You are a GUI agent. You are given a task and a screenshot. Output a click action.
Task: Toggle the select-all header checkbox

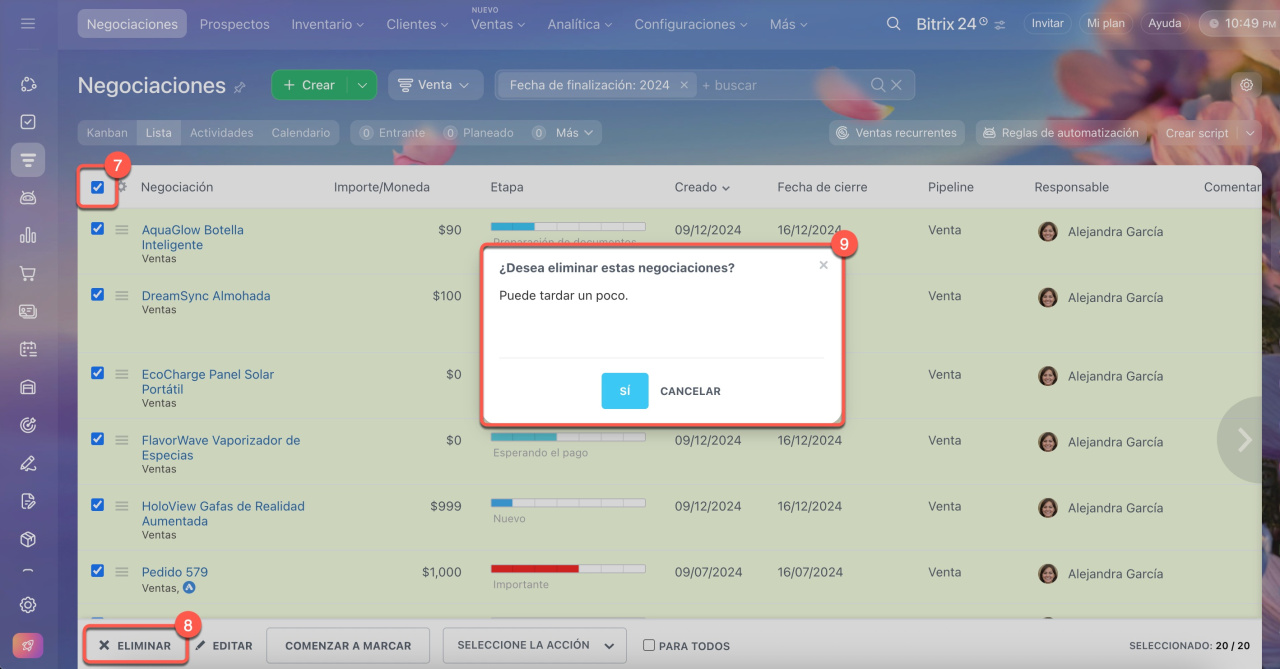pos(97,187)
